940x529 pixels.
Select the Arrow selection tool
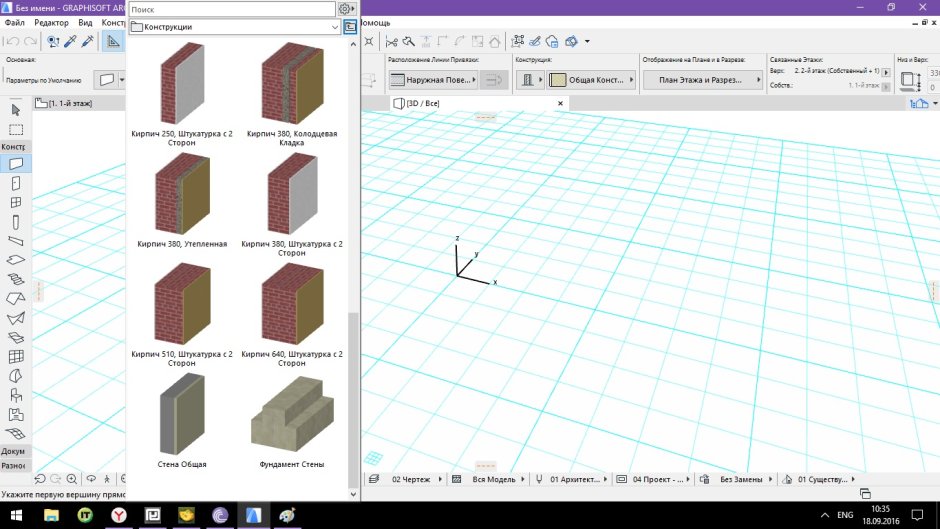pyautogui.click(x=16, y=110)
